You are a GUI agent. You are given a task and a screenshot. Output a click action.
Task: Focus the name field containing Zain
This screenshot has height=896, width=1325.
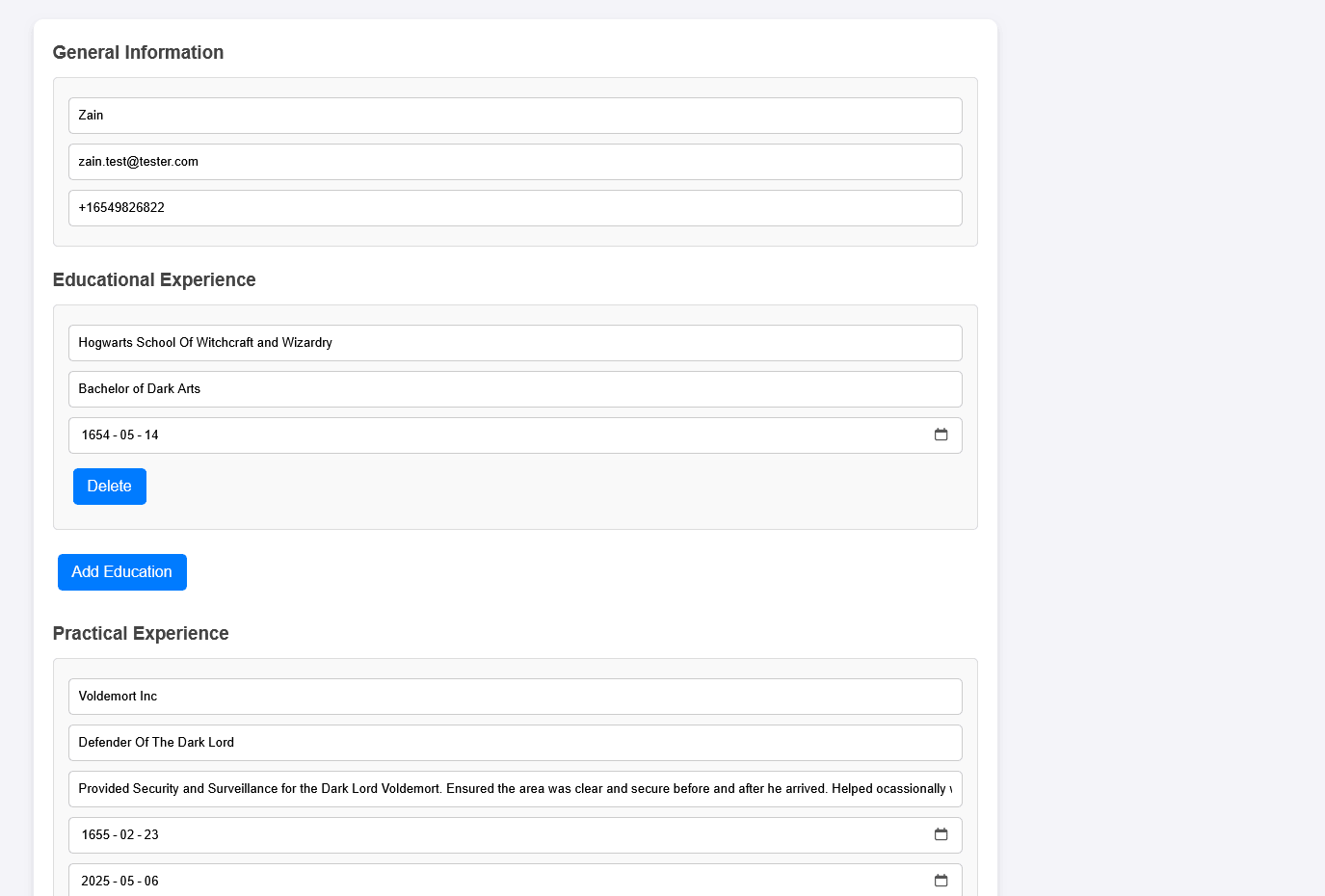tap(515, 116)
